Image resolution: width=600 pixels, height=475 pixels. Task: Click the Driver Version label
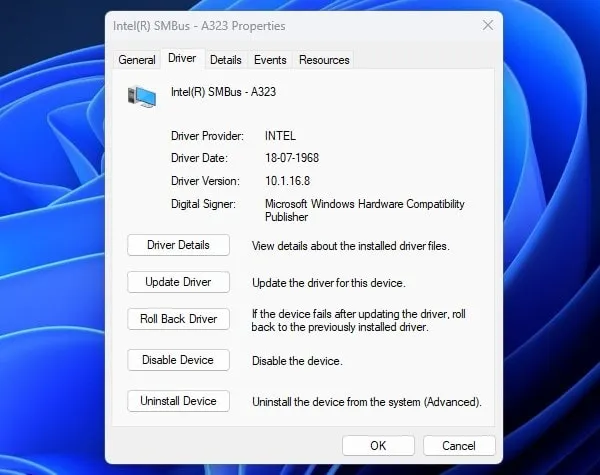tap(205, 181)
